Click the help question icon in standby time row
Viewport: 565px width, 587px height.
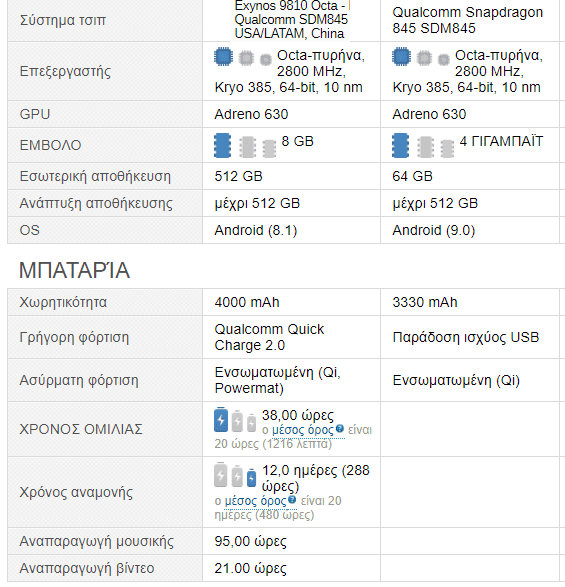coord(292,499)
